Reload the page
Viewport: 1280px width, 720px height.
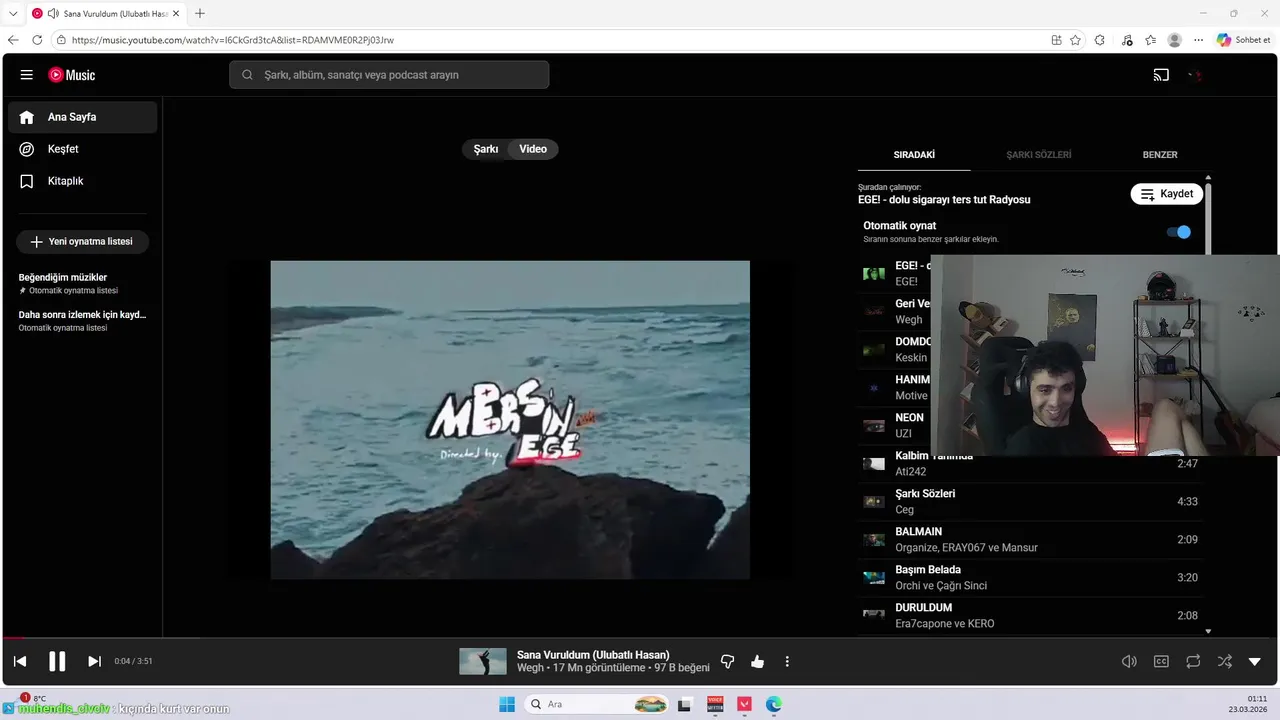(x=37, y=40)
